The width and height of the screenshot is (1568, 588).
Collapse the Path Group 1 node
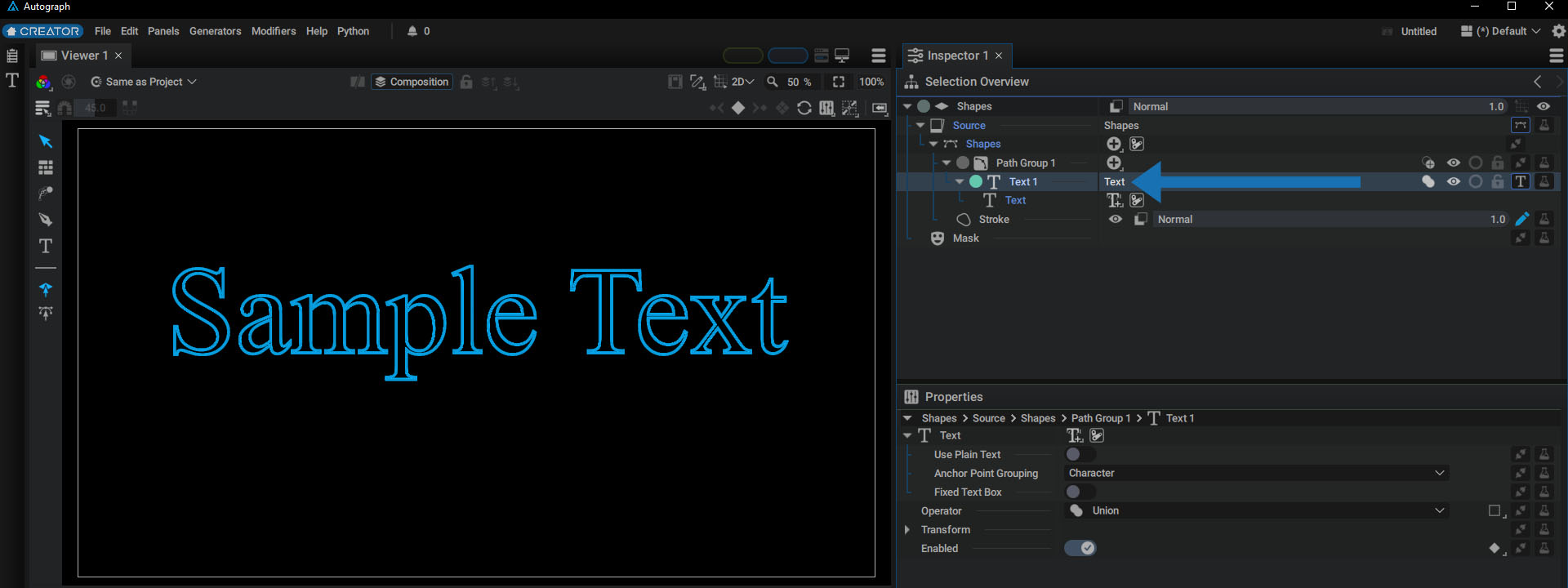click(x=947, y=163)
